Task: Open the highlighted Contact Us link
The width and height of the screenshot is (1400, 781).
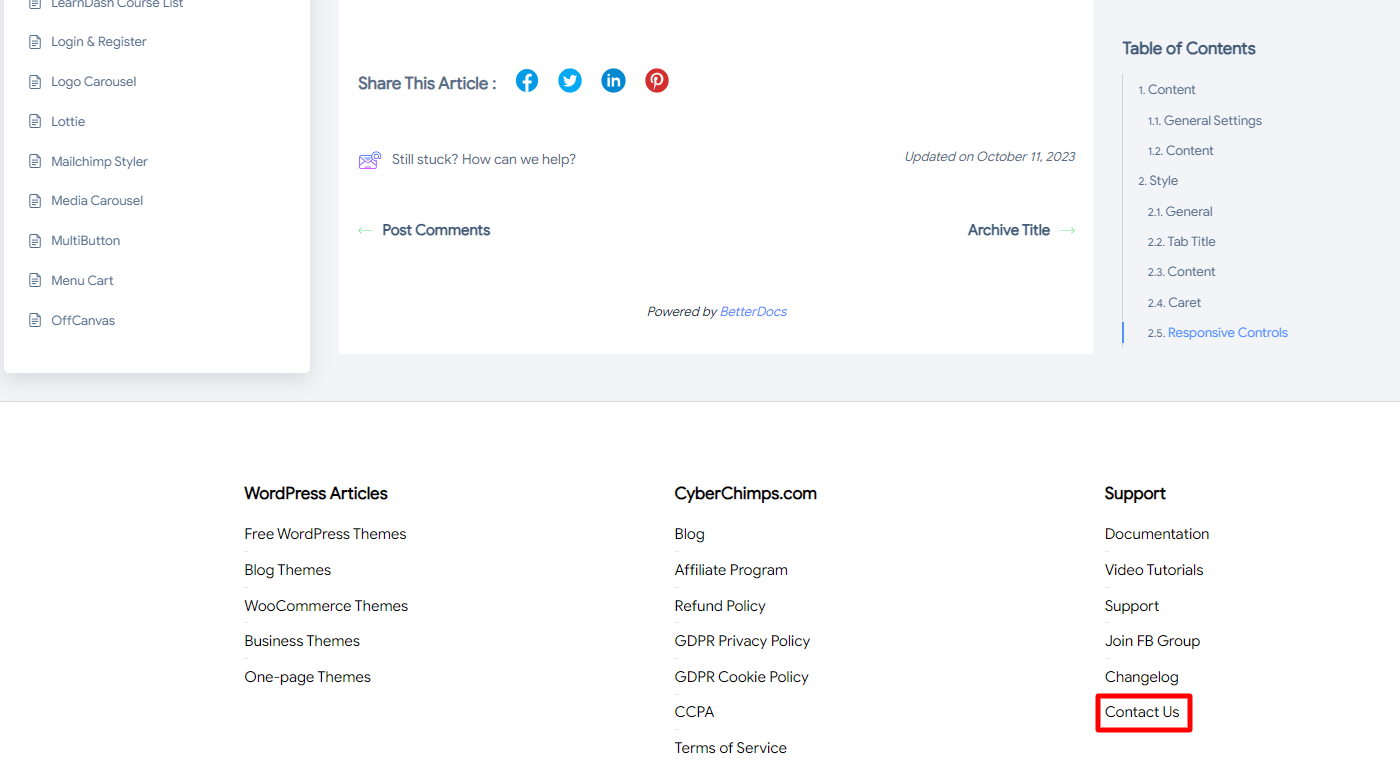Action: [1143, 711]
